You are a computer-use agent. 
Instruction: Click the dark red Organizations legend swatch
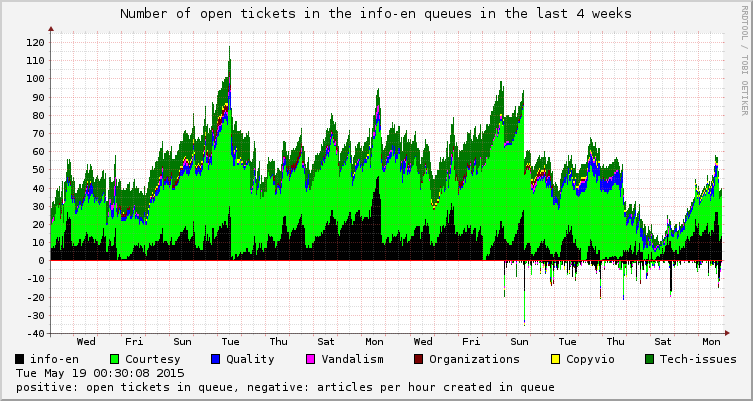pos(418,359)
